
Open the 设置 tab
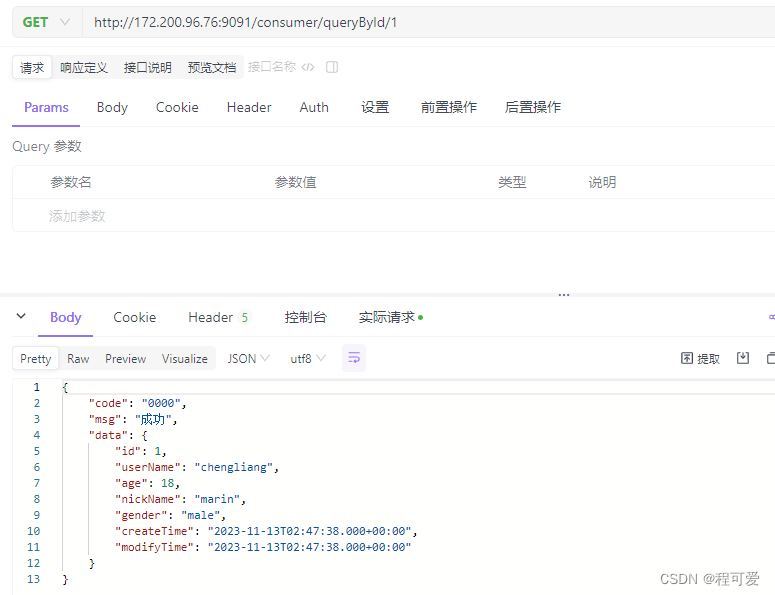(375, 107)
